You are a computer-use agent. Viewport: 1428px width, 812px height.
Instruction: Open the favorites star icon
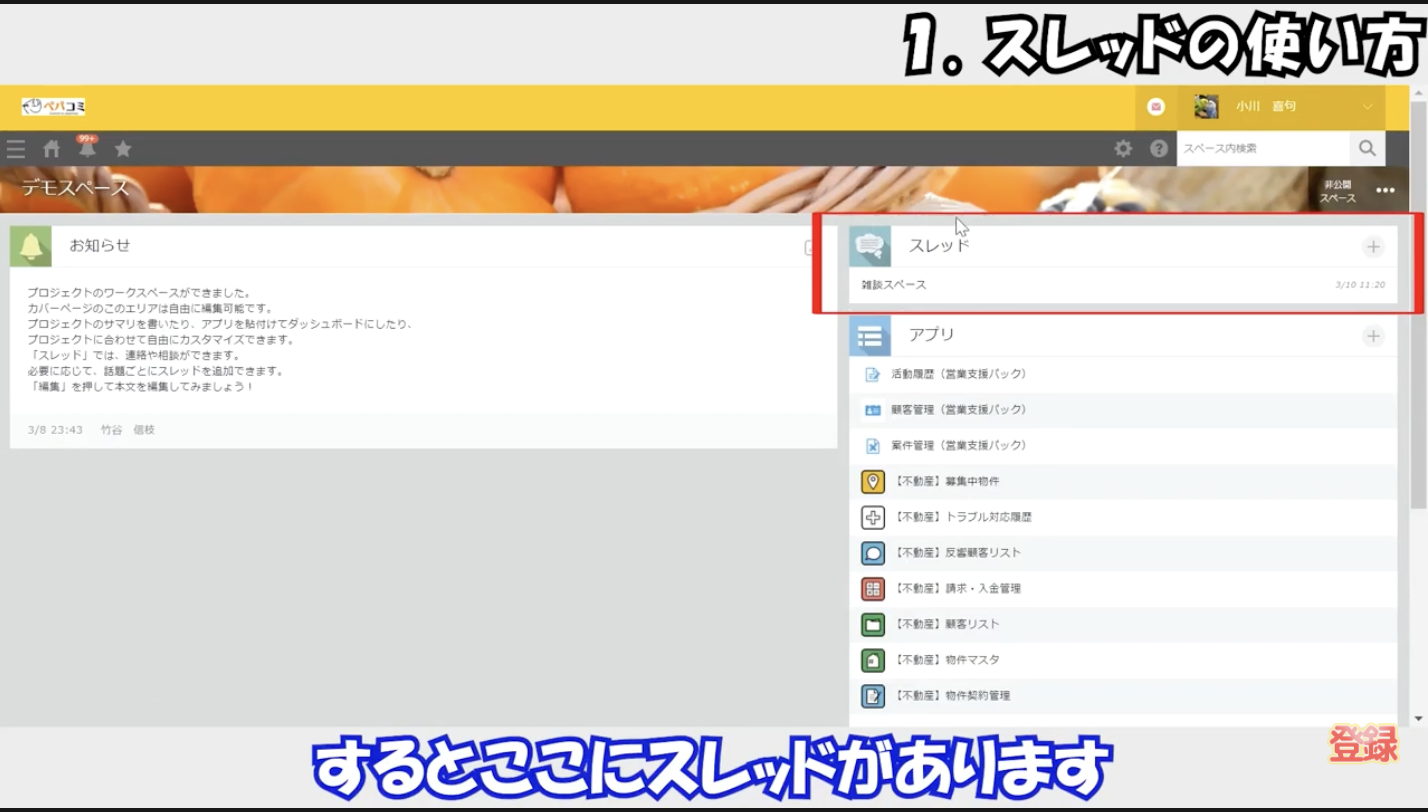[123, 148]
